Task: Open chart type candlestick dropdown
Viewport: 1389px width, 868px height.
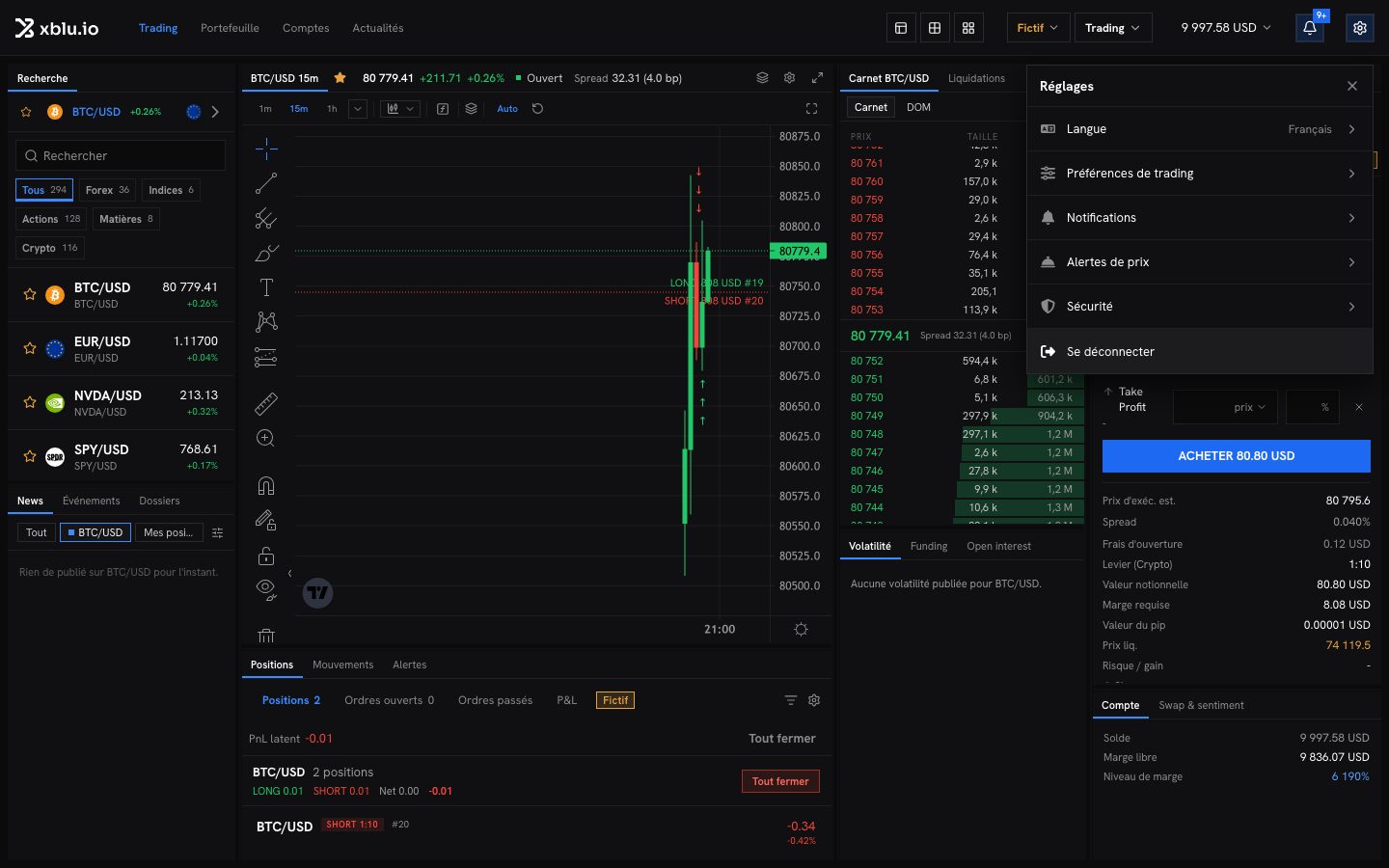Action: (399, 109)
